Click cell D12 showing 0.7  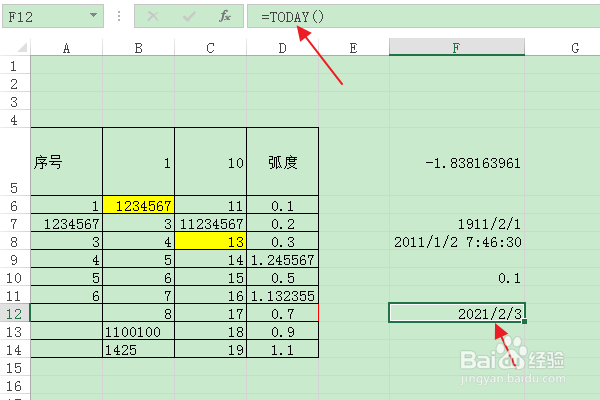point(282,313)
